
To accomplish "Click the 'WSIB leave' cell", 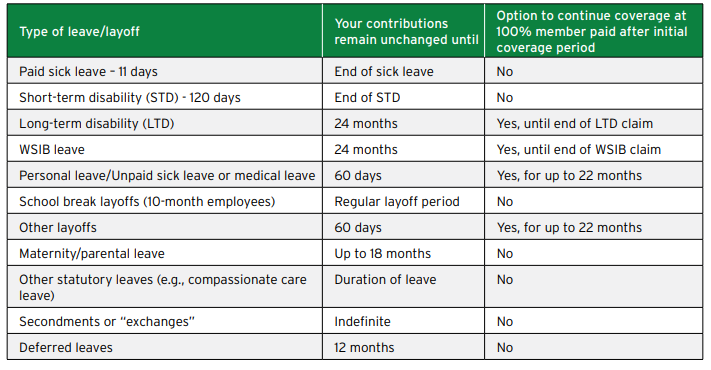I will click(x=165, y=149).
